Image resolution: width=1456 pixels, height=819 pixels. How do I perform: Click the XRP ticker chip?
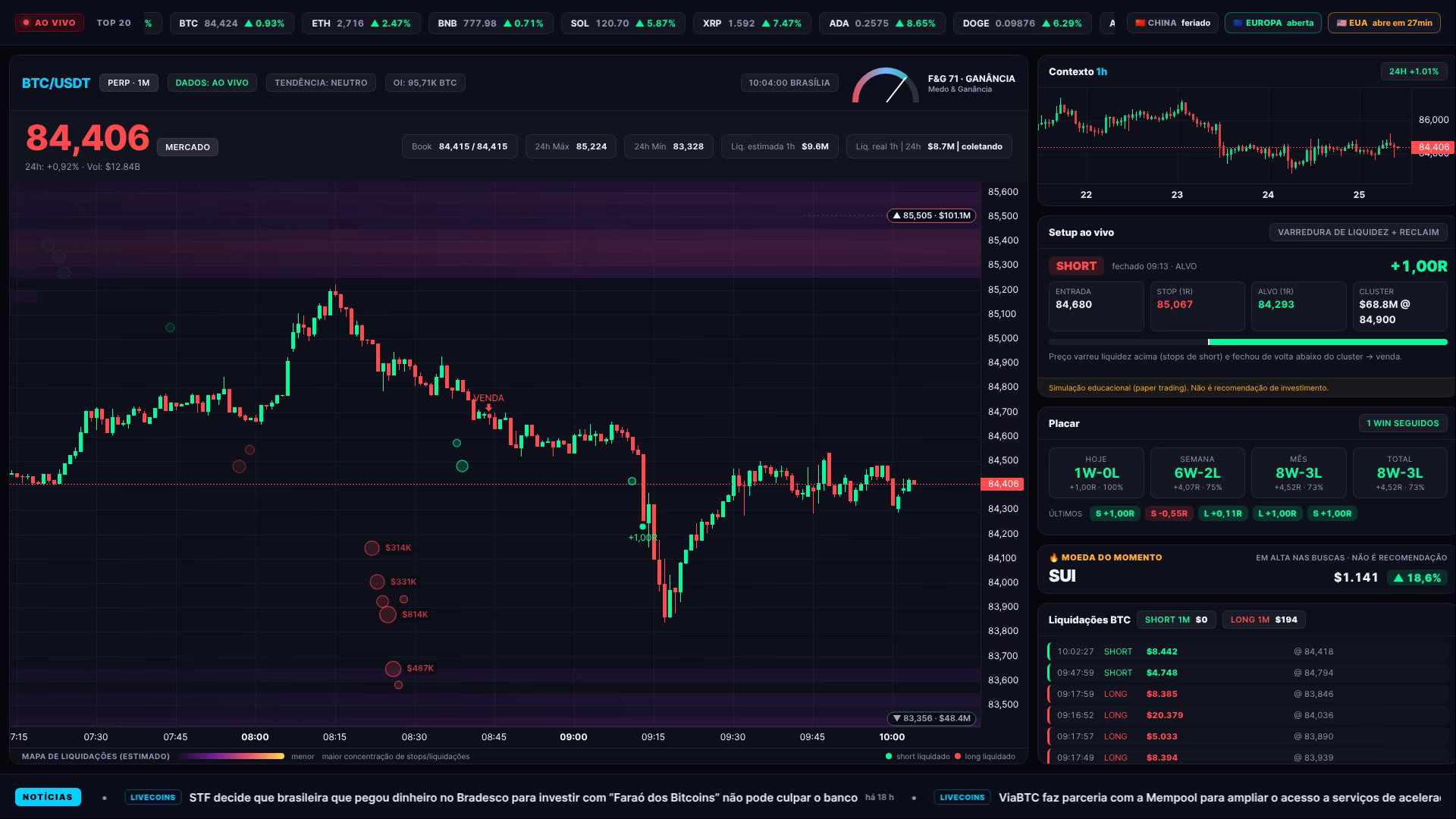[752, 23]
